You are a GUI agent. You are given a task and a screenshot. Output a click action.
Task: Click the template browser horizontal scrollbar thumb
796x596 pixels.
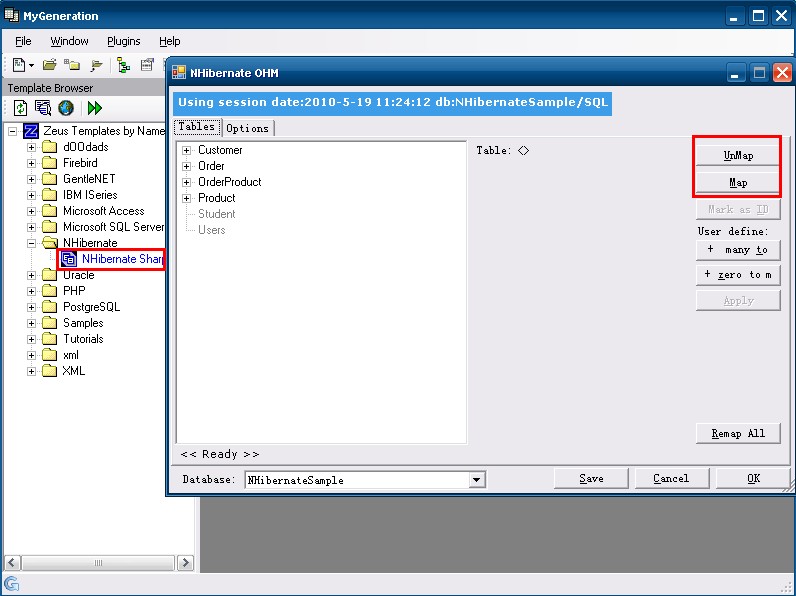(x=98, y=562)
